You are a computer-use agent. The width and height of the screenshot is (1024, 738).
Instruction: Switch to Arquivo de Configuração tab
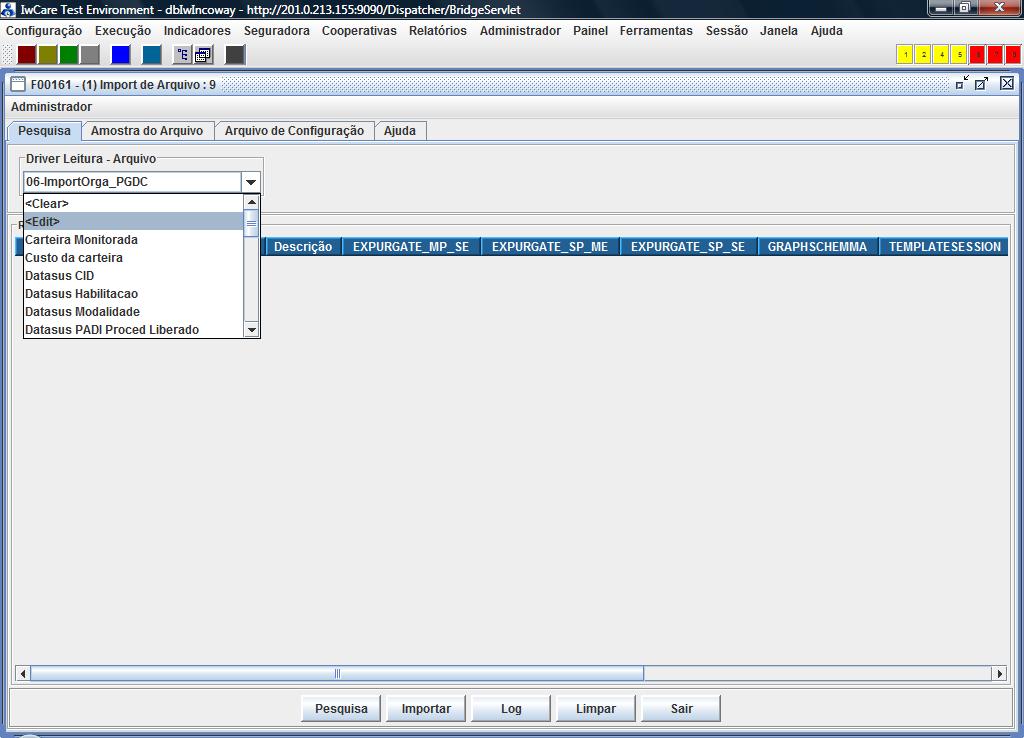point(294,131)
